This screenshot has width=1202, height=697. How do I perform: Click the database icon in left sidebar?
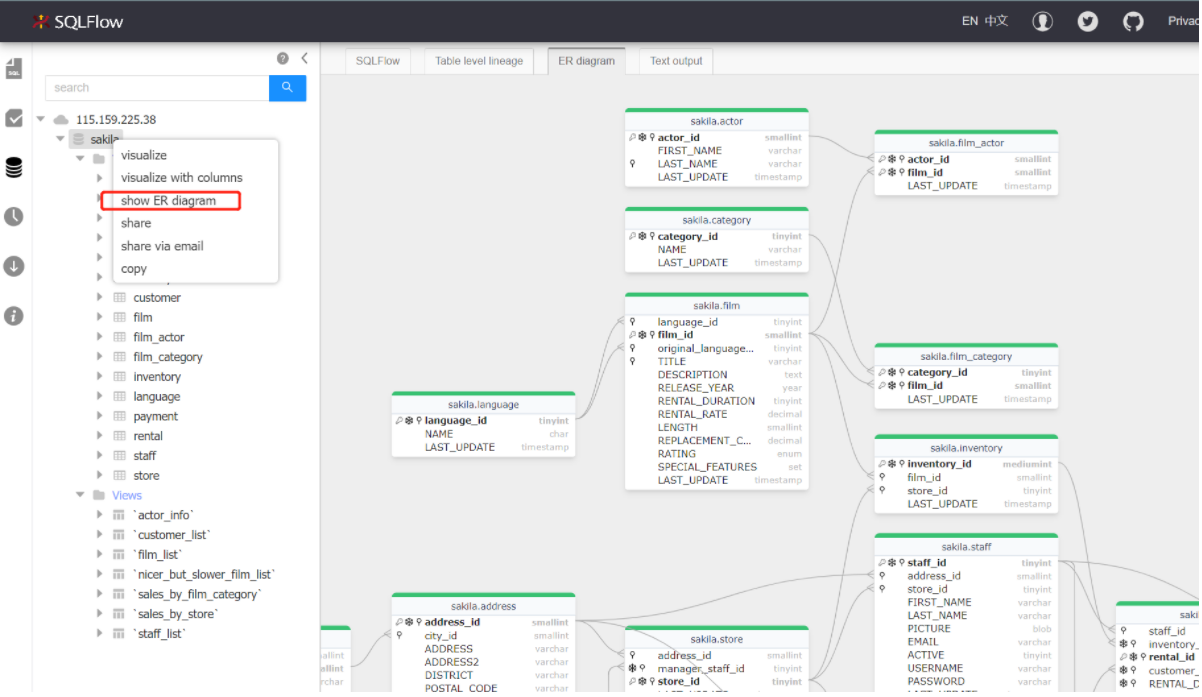[13, 167]
